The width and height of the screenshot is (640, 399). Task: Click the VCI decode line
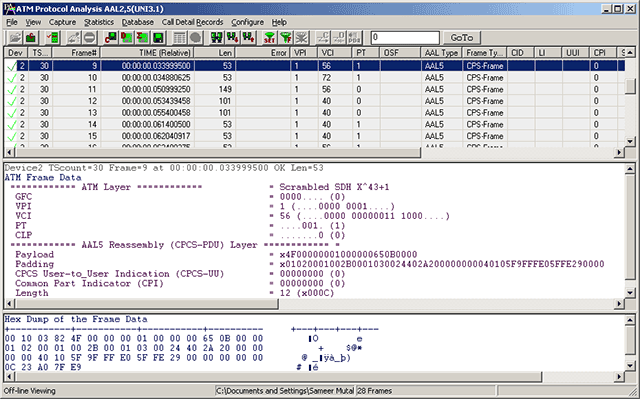tap(232, 216)
